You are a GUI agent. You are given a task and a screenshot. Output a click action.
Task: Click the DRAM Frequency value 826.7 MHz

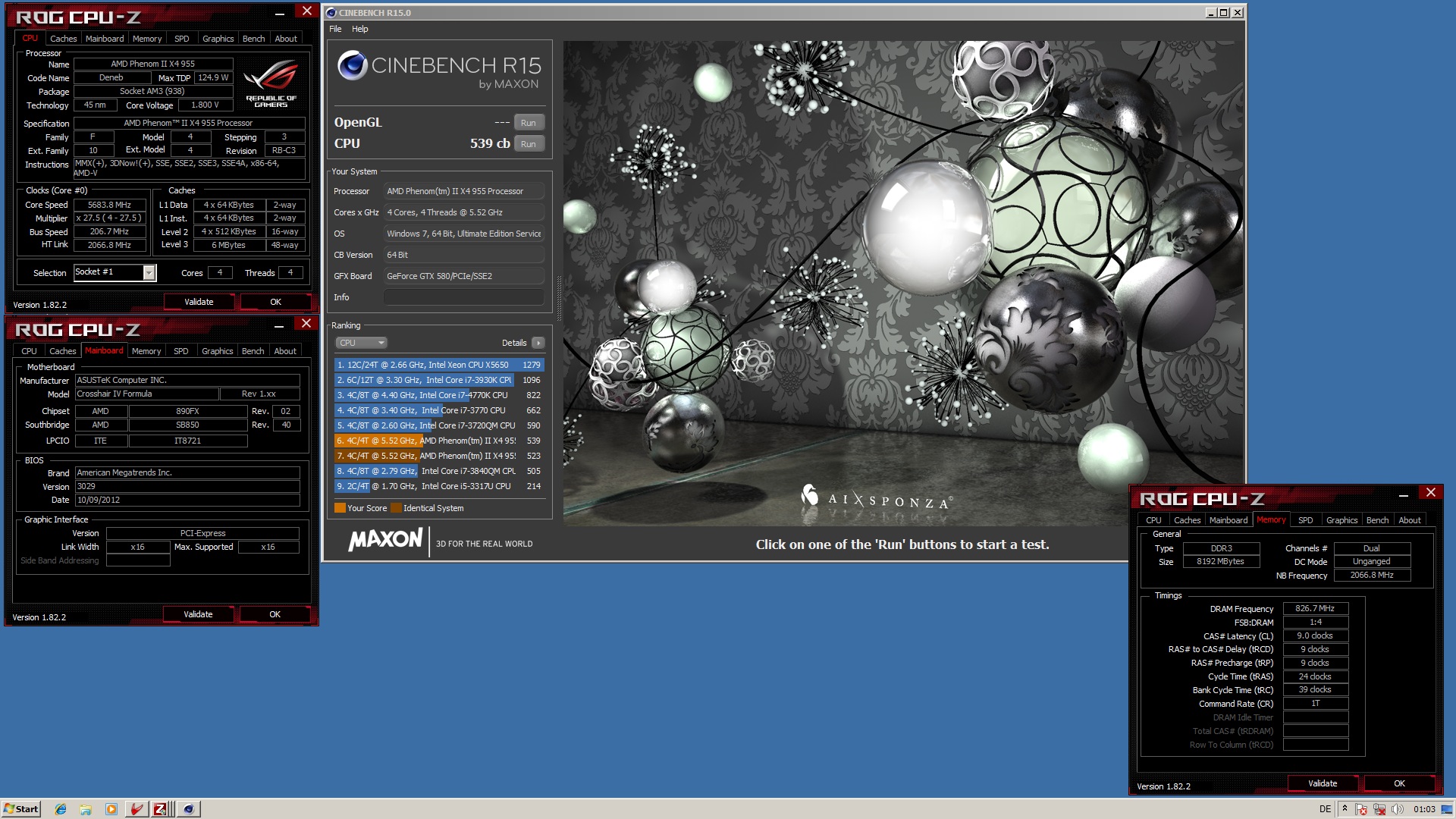(x=1315, y=608)
